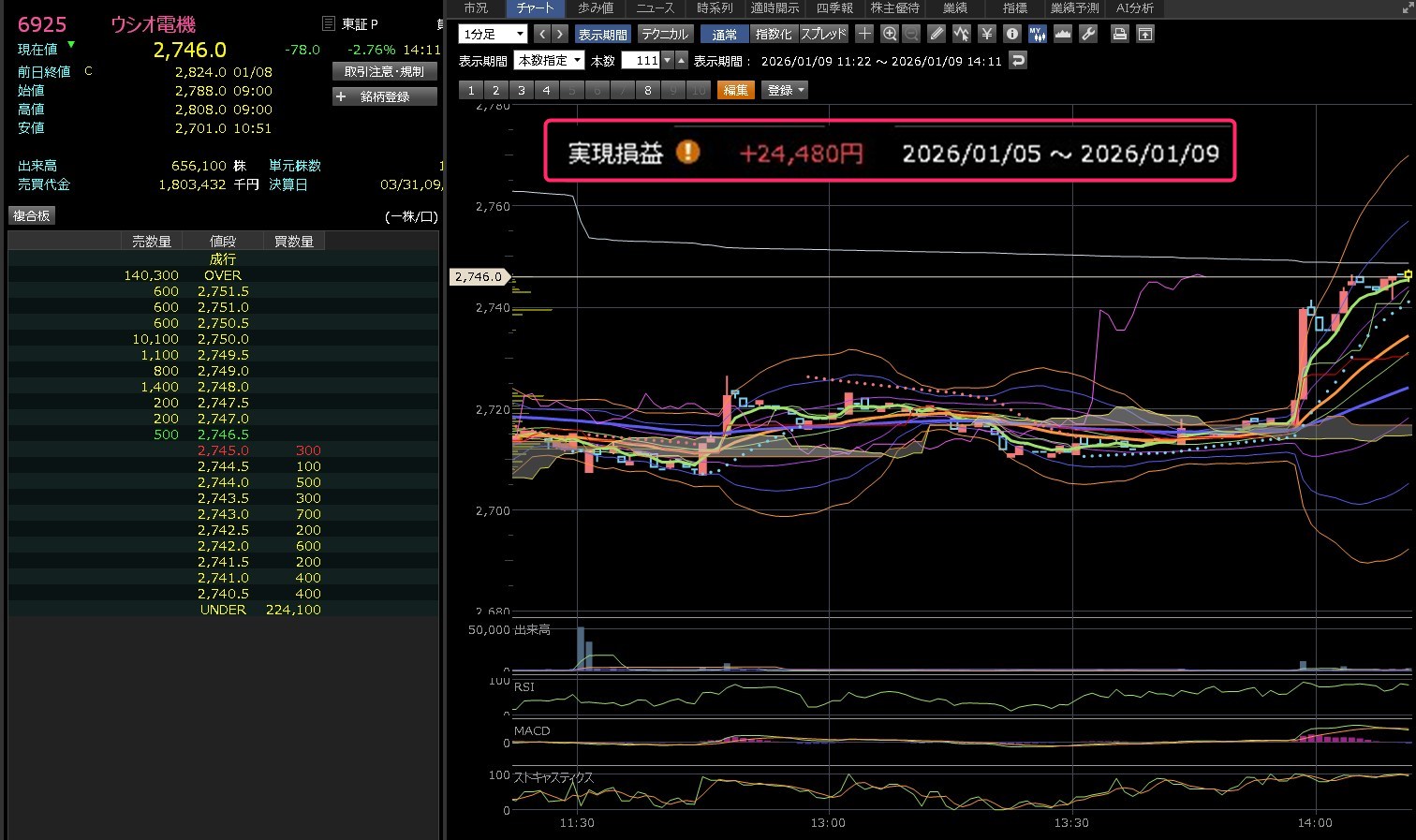Select the pencil drawing tool icon

pyautogui.click(x=937, y=34)
